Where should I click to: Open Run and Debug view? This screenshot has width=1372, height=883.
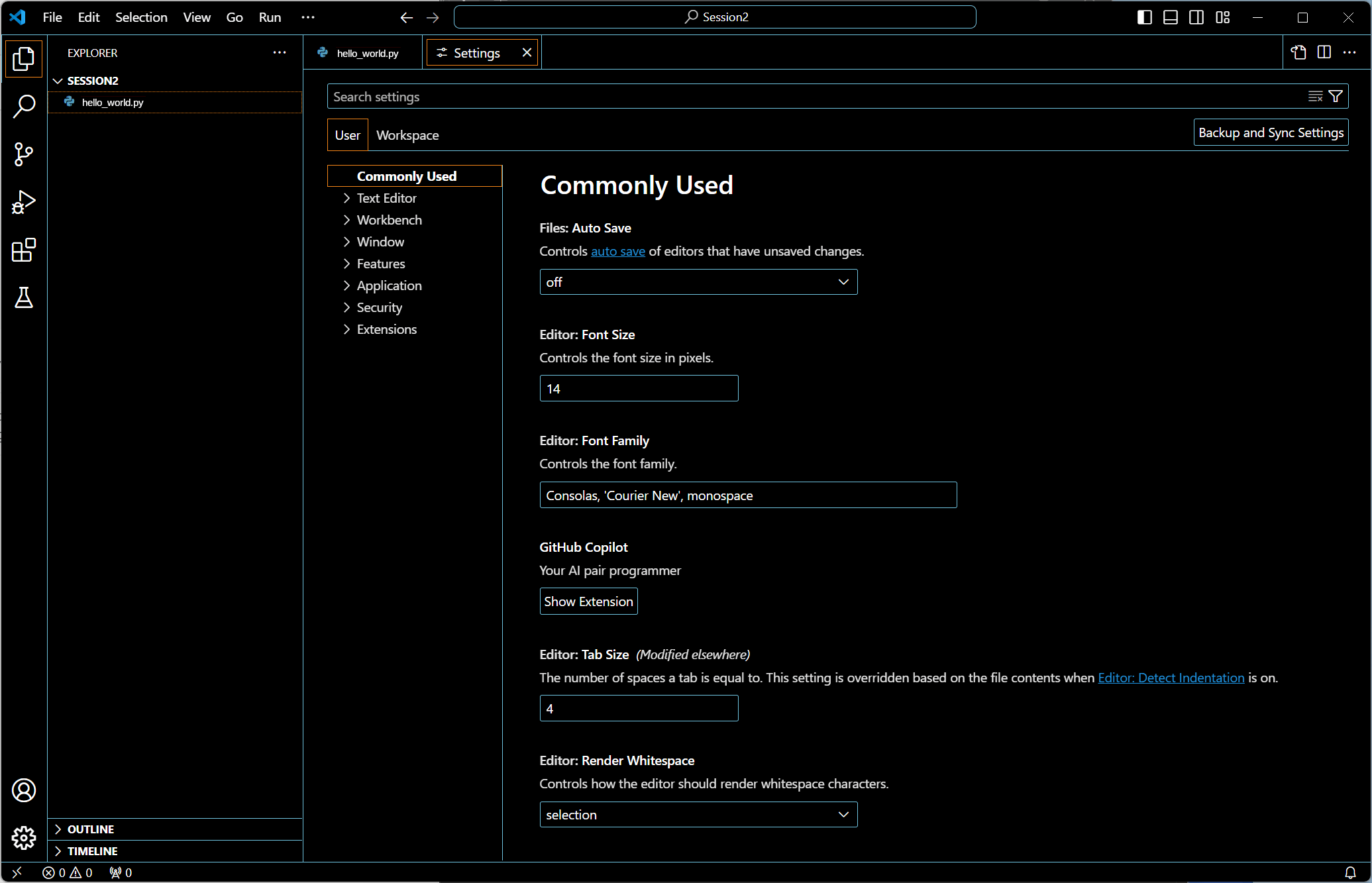pos(24,202)
